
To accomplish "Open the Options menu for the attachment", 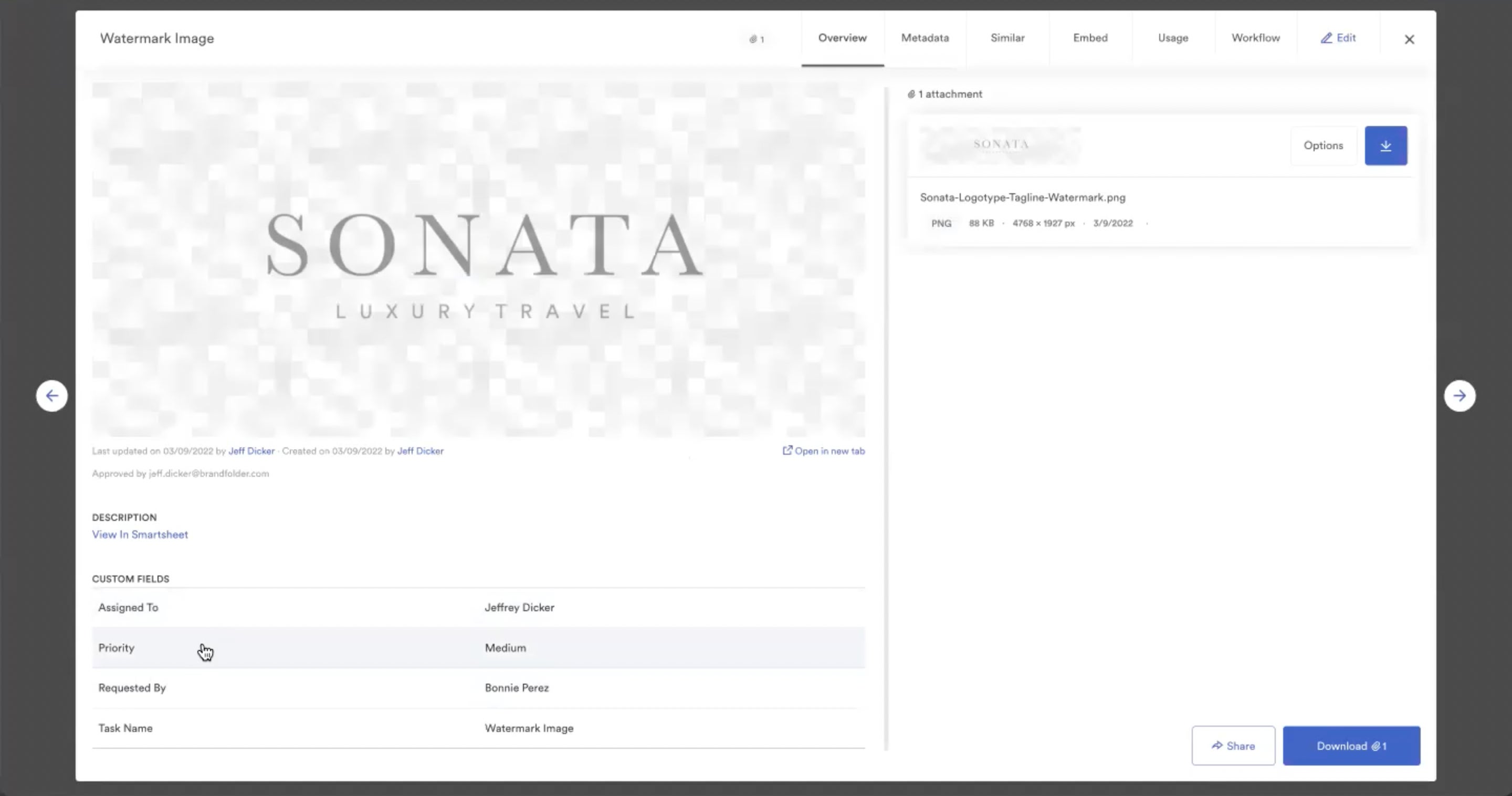I will 1323,145.
